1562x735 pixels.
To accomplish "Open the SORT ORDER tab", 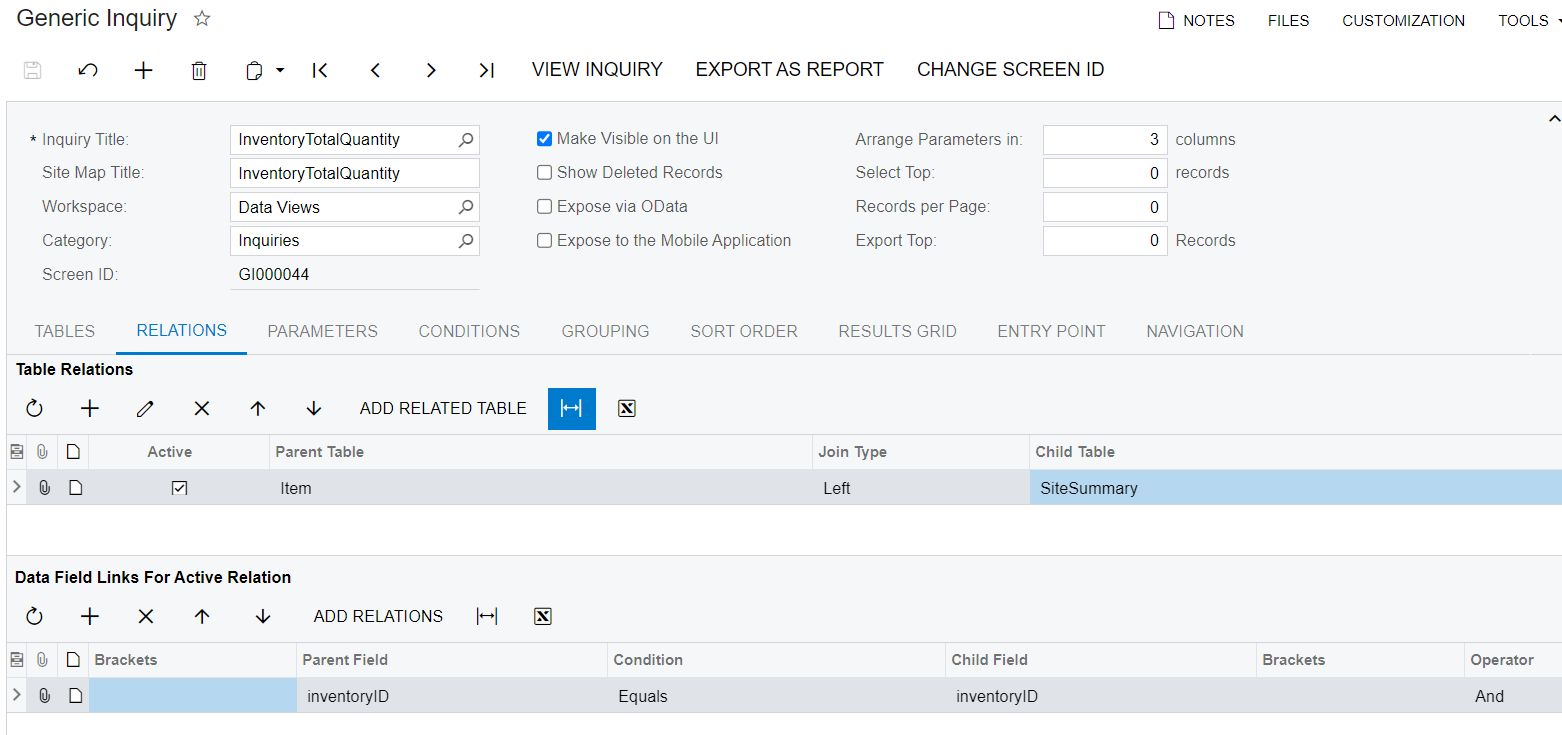I will (744, 331).
